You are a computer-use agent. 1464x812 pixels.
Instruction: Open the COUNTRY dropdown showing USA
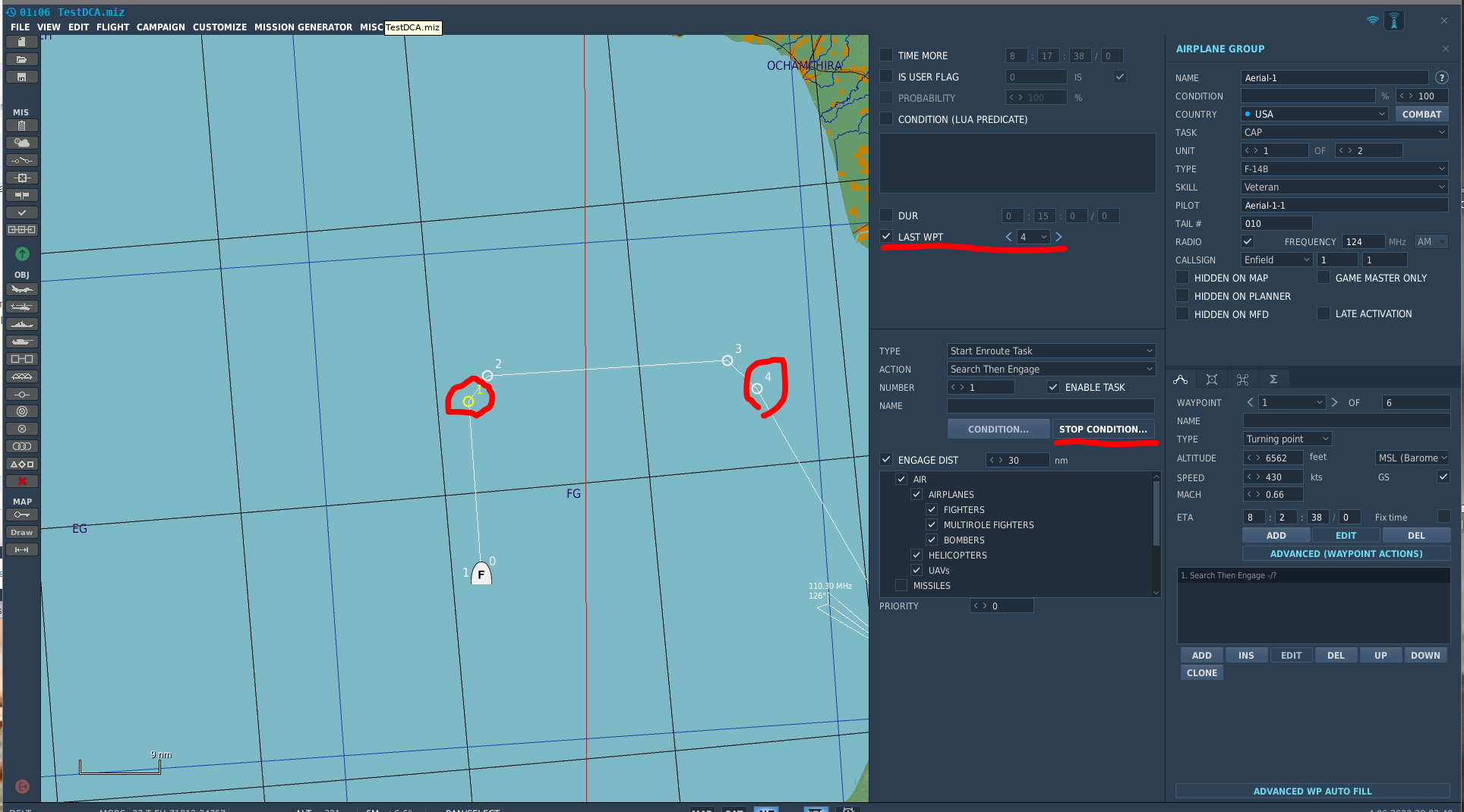(1315, 114)
